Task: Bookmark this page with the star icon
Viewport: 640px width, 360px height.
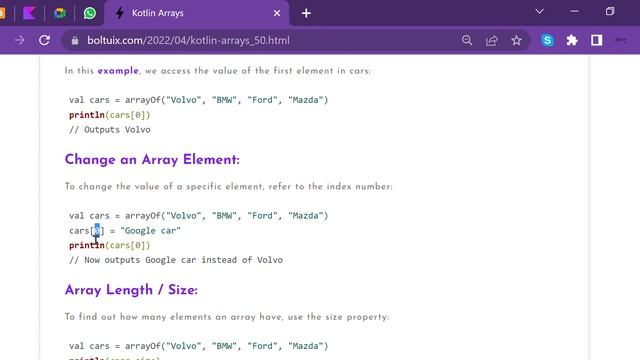Action: [516, 40]
